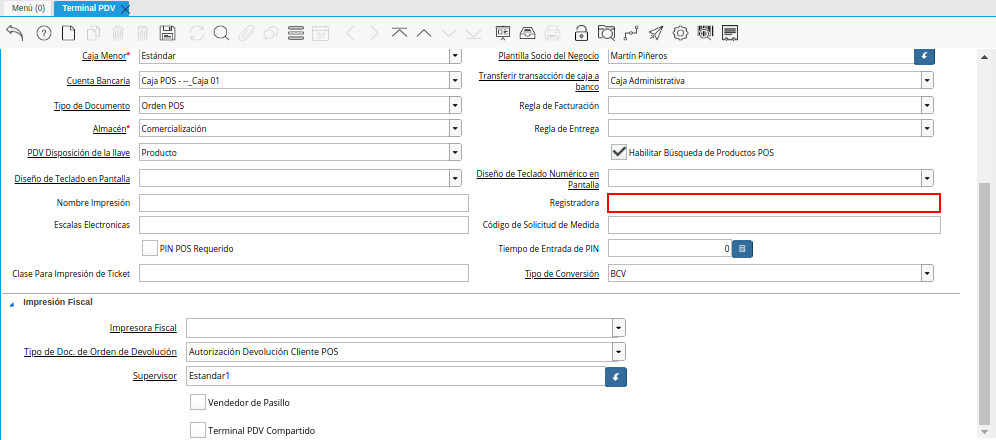Click the left angle parent record arrow

tap(350, 33)
